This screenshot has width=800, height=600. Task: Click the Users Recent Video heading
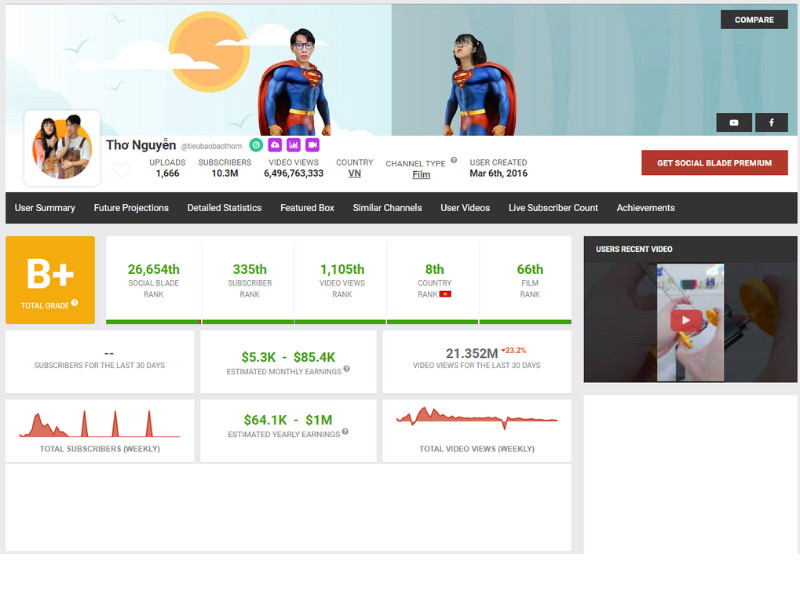coord(634,249)
